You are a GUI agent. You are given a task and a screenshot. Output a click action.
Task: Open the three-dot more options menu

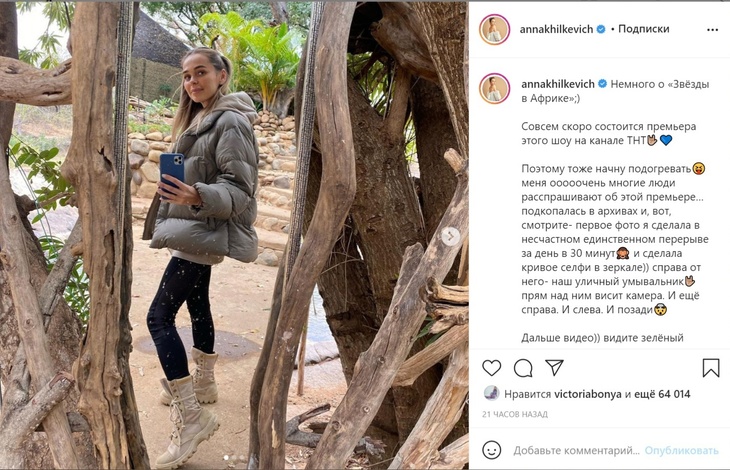(x=712, y=30)
